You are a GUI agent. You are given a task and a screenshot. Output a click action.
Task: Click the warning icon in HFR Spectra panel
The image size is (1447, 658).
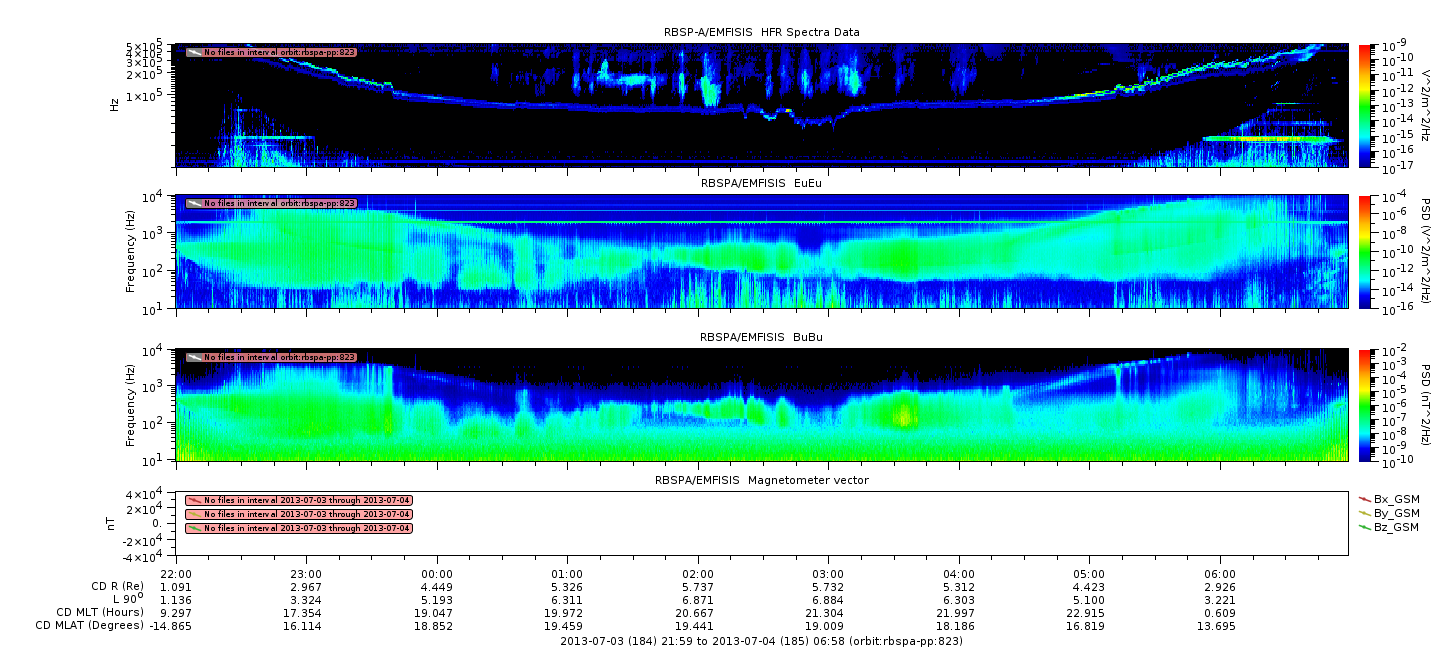click(x=194, y=51)
